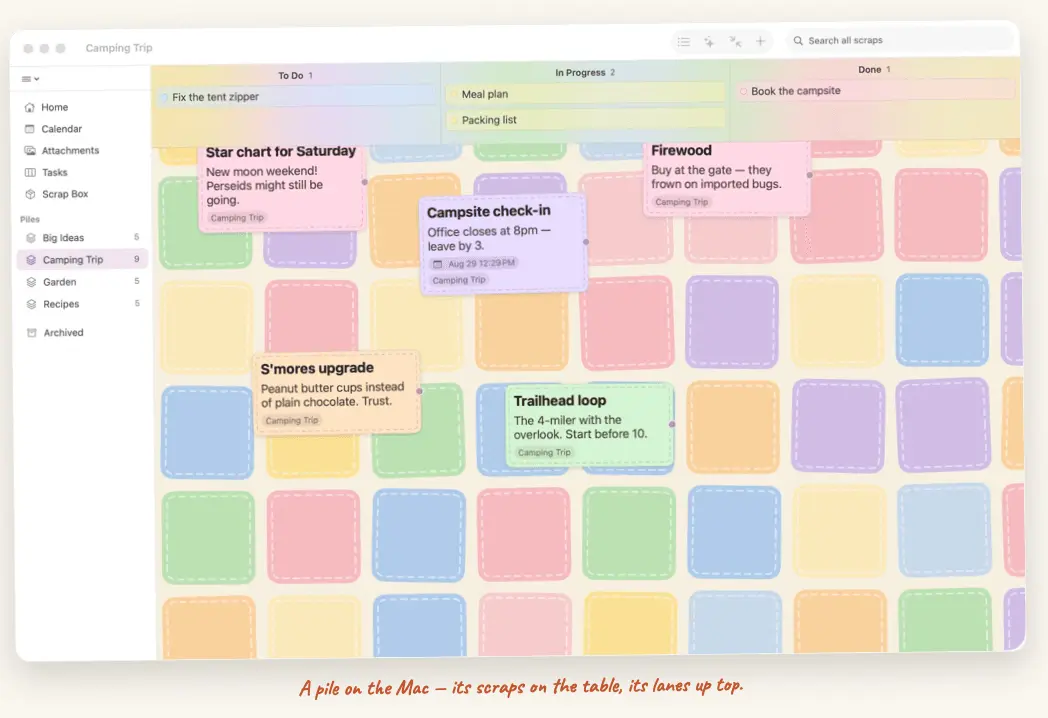
Task: Add a new scrap with the plus icon
Action: tap(761, 41)
